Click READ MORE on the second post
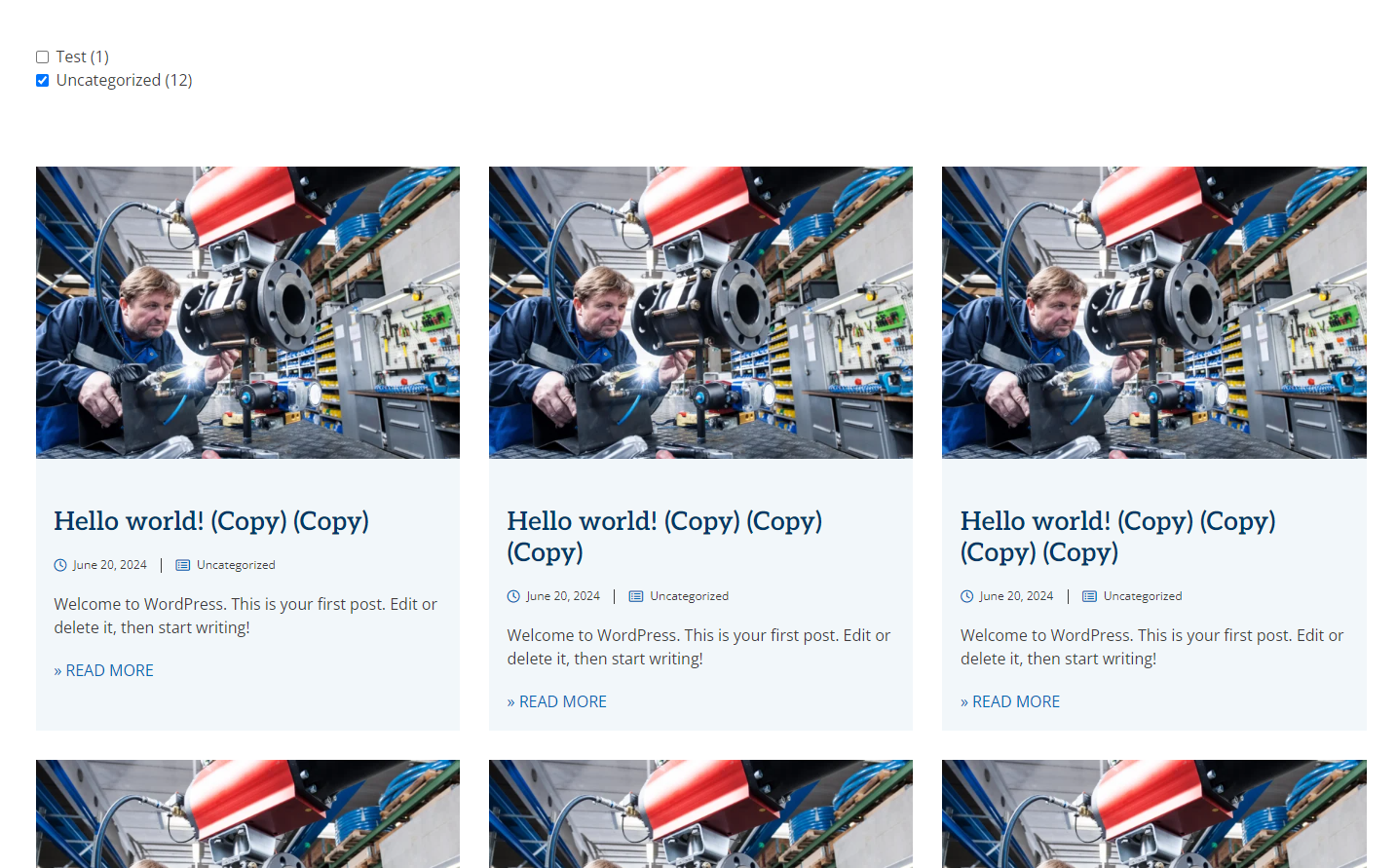The height and width of the screenshot is (868, 1396). coord(557,701)
